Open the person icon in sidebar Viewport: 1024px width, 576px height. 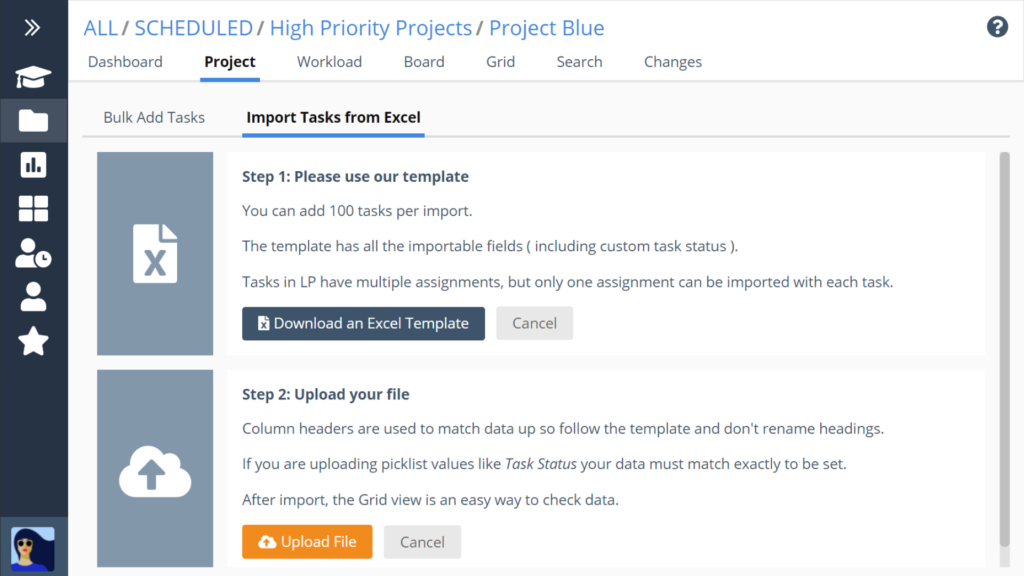click(x=33, y=297)
